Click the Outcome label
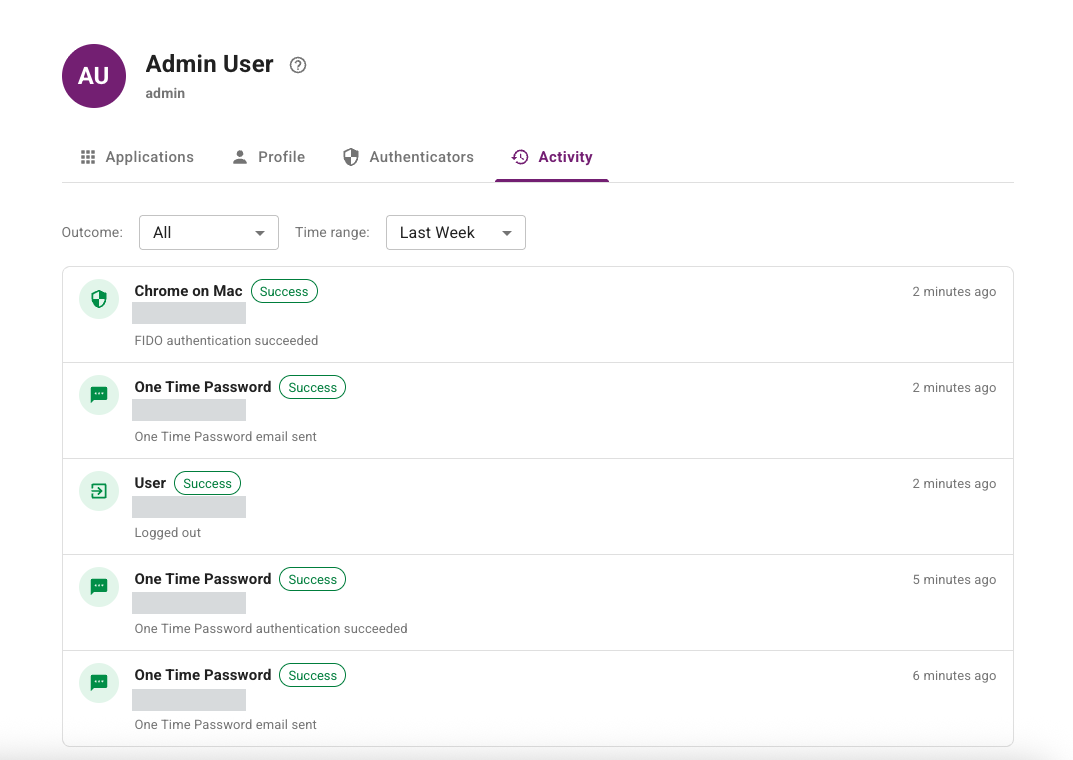The width and height of the screenshot is (1073, 760). coord(92,233)
